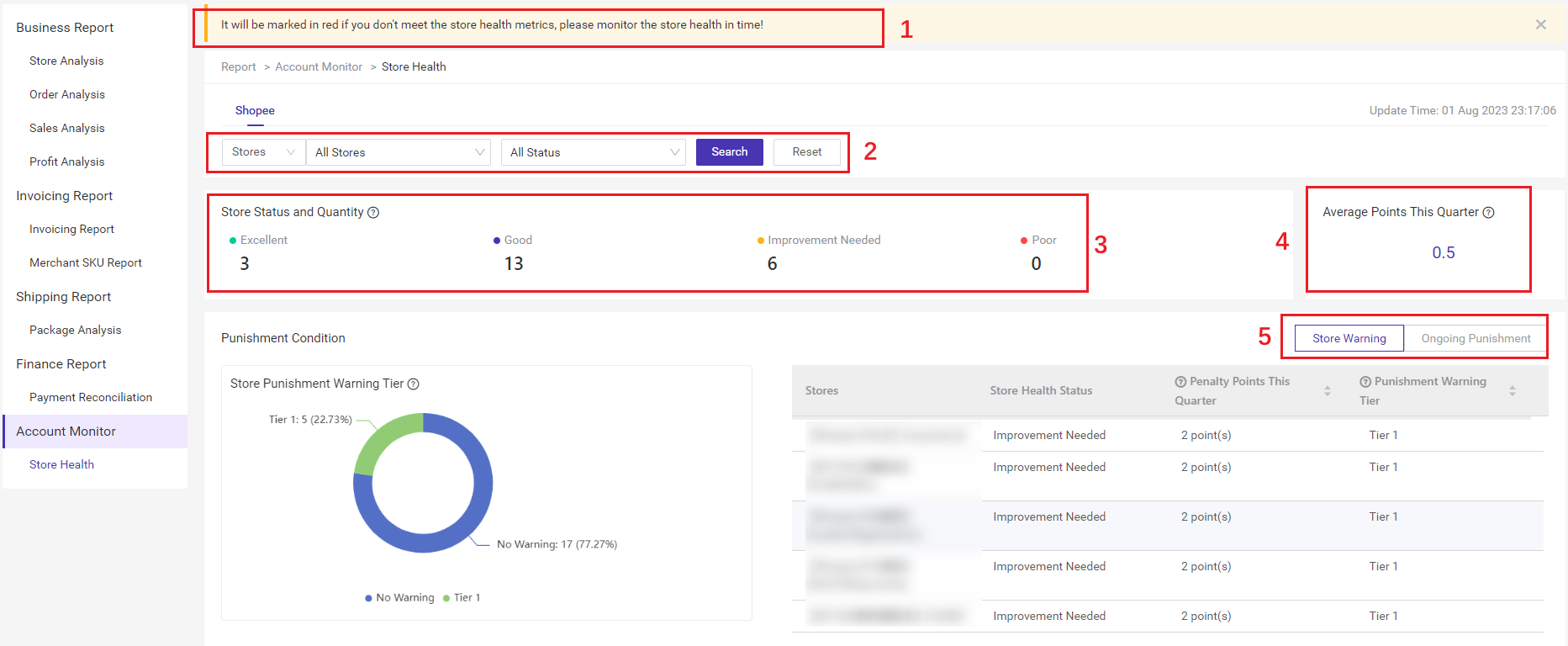Select the Store Warning view button
Screen dimensions: 1568x646
1349,338
